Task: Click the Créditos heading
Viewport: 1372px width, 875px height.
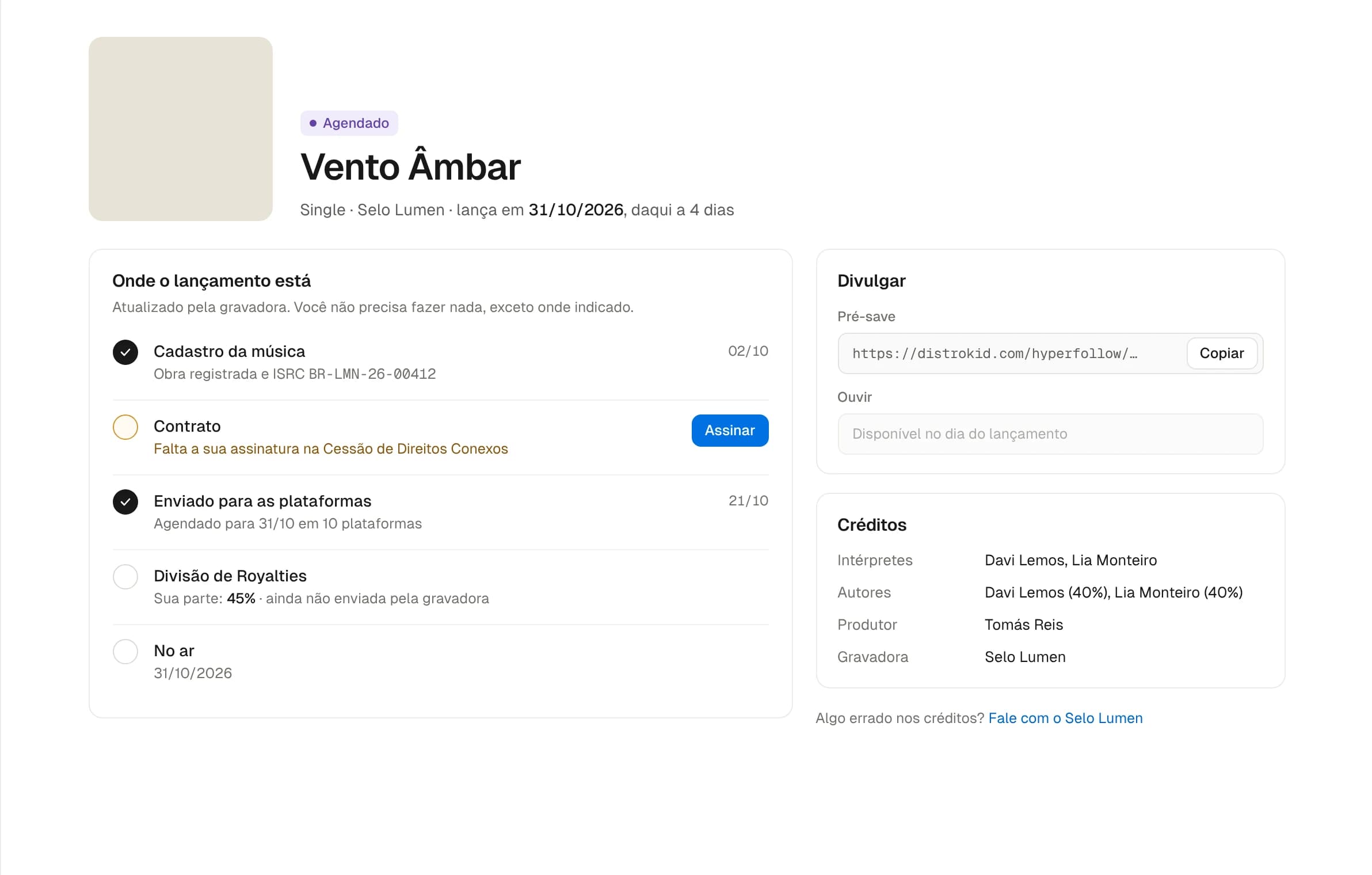Action: (x=872, y=524)
